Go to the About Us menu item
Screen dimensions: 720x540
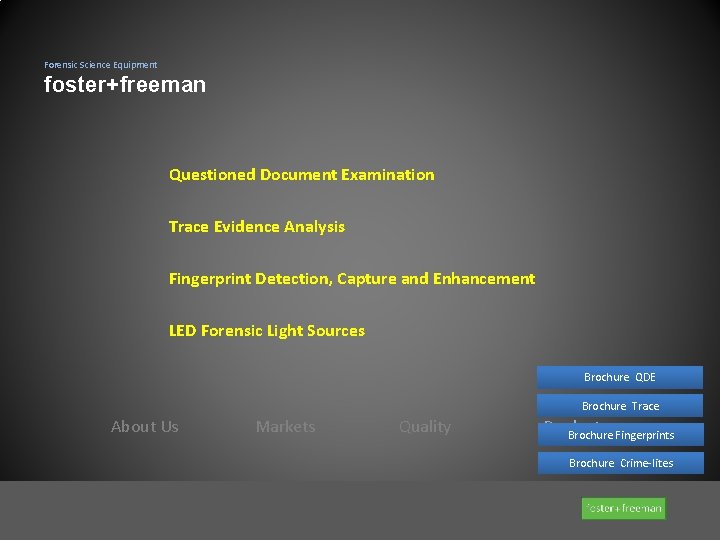[145, 427]
